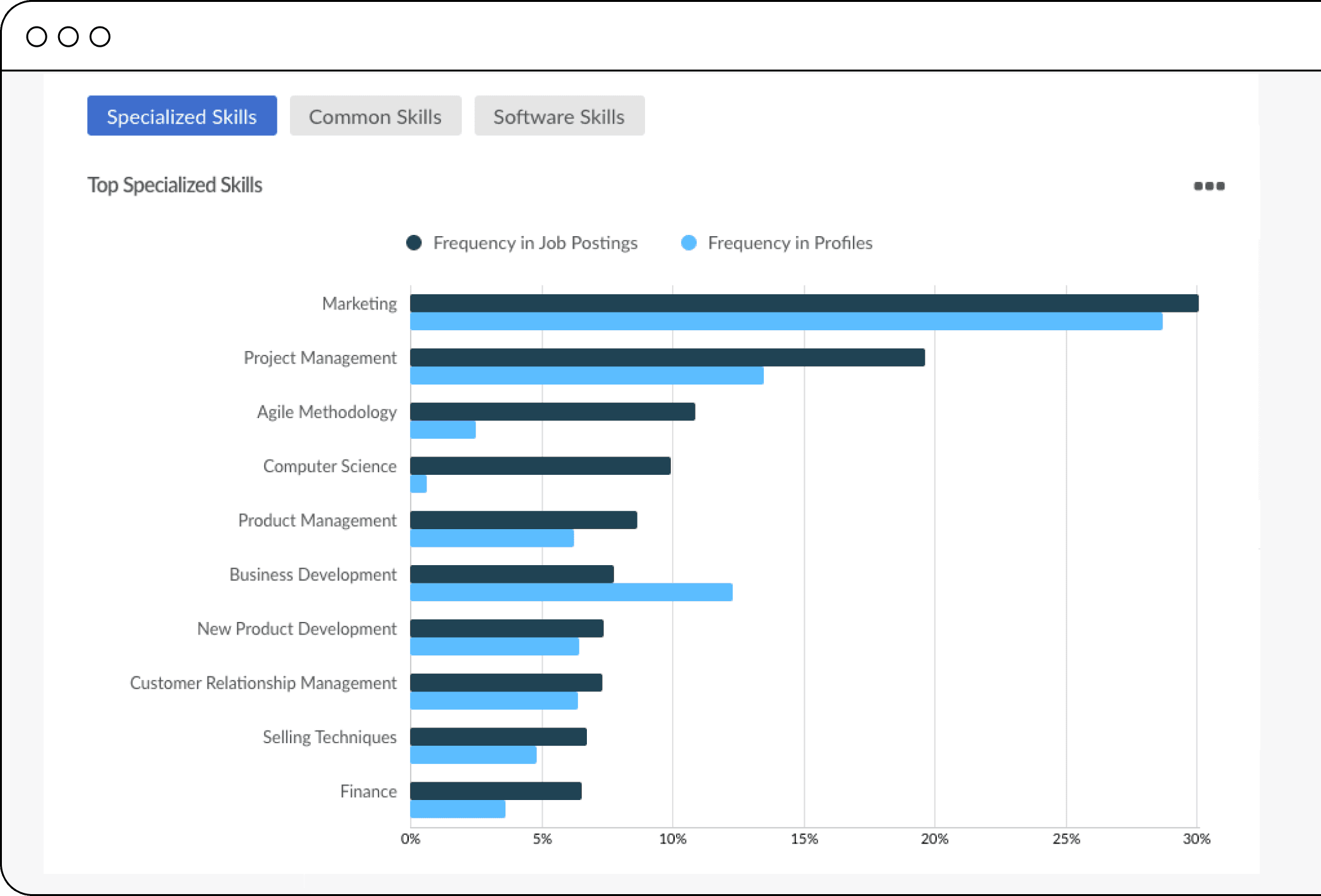Click the 20% x-axis tick label

coord(934,839)
